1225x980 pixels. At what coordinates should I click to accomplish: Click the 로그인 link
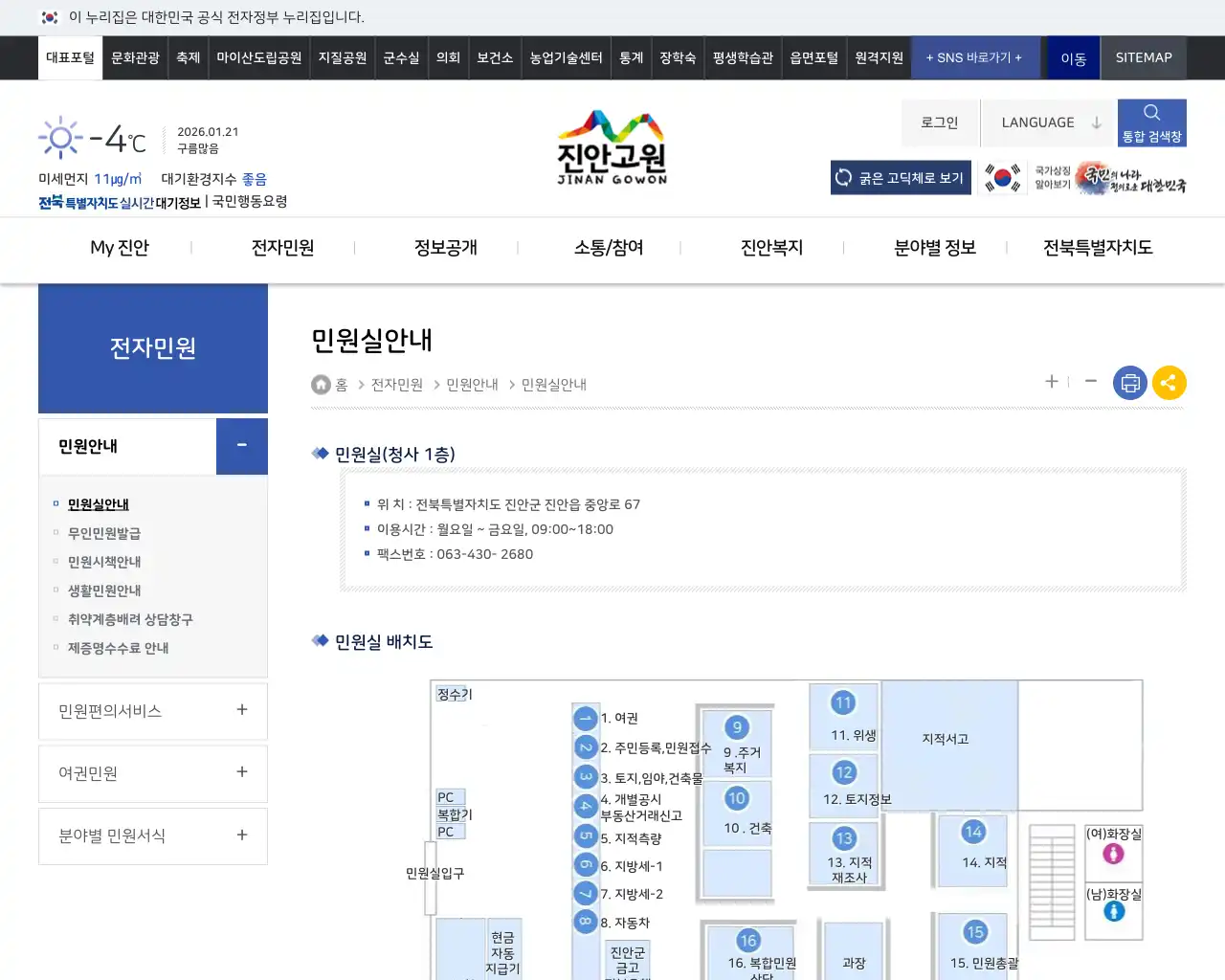[x=940, y=122]
